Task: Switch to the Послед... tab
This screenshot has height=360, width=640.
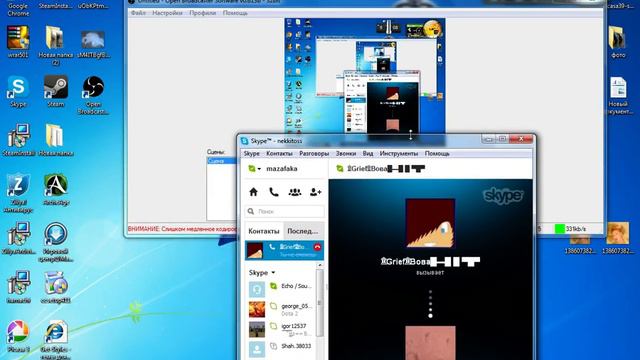Action: 303,231
